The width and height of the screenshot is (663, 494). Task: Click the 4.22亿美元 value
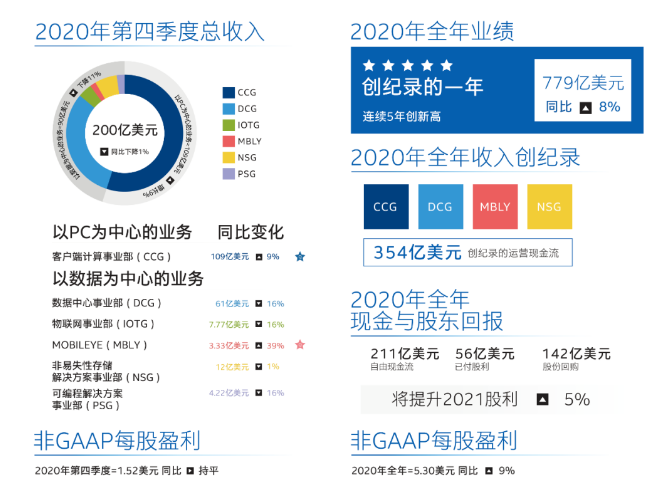[229, 392]
